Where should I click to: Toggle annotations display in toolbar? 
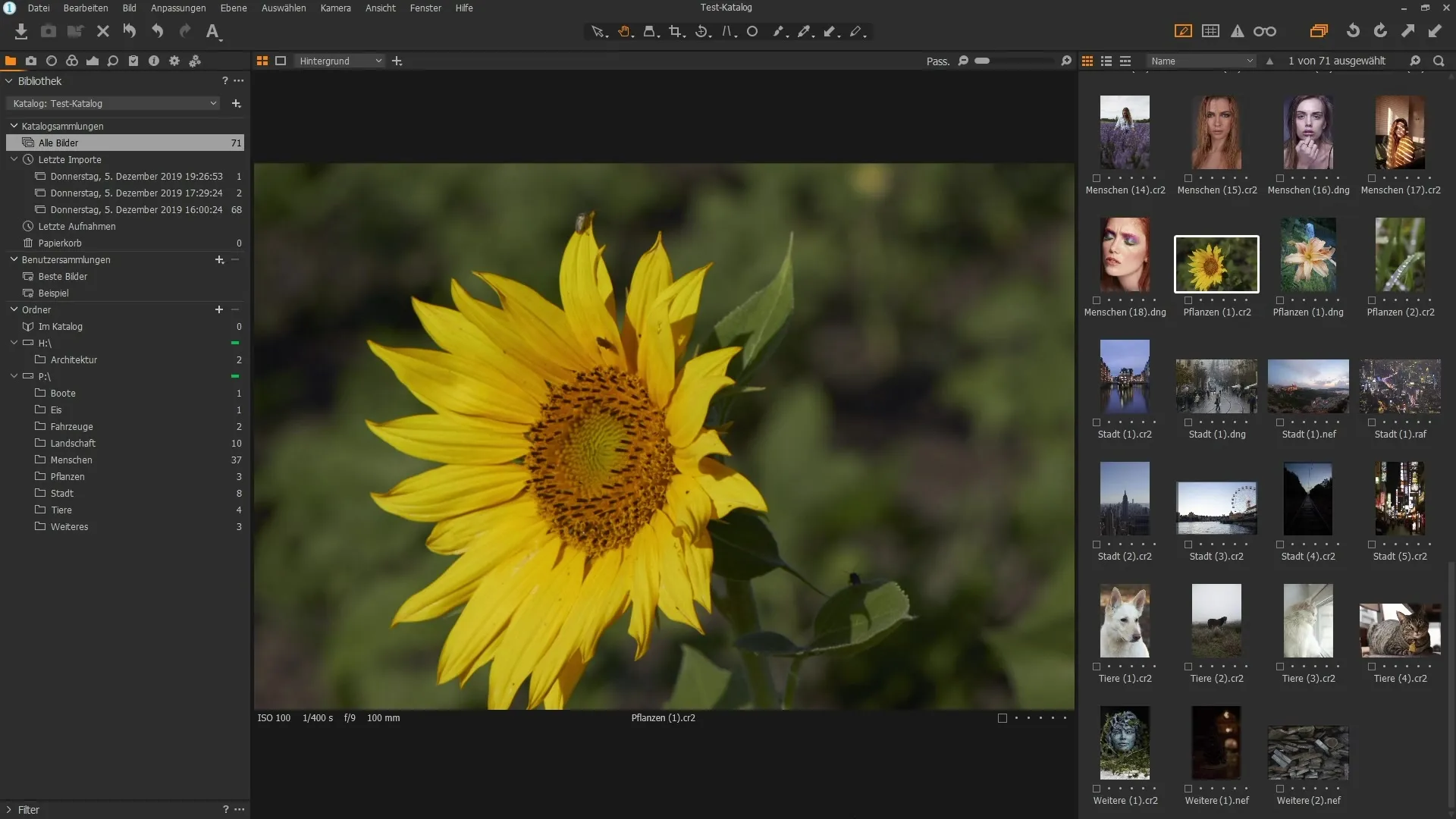(1183, 31)
